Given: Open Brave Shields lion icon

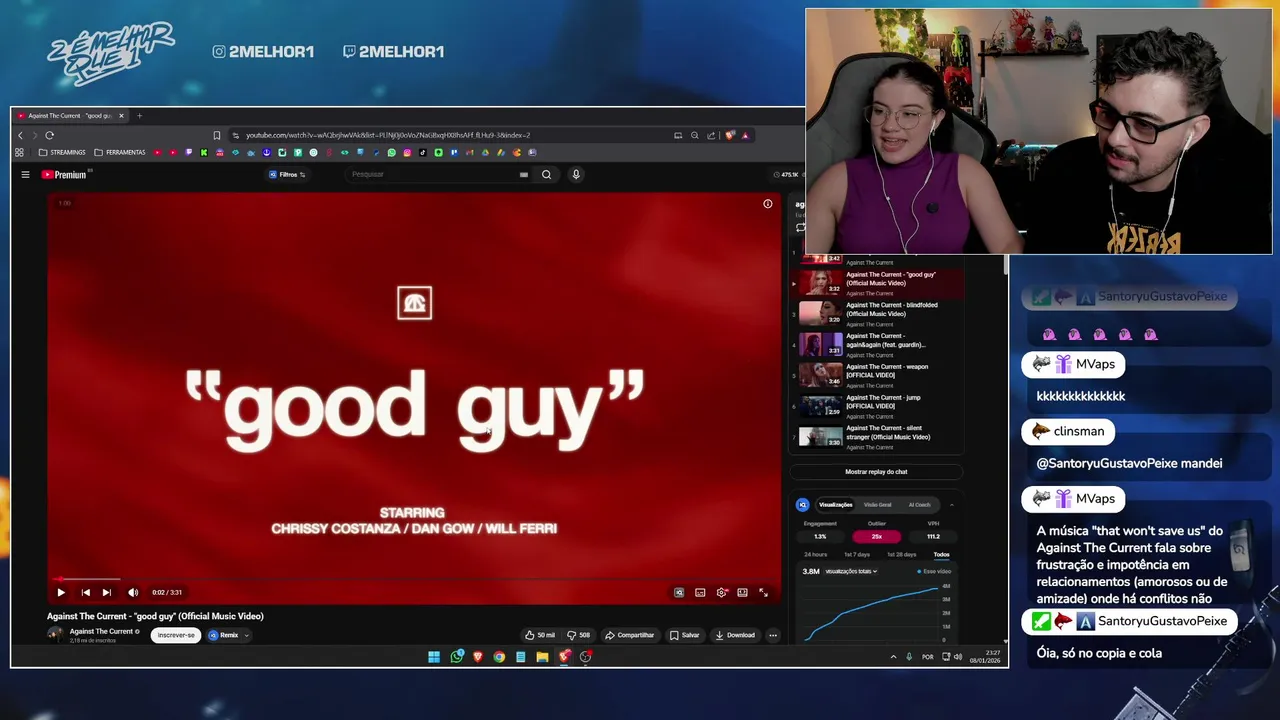Looking at the screenshot, I should click(x=730, y=135).
